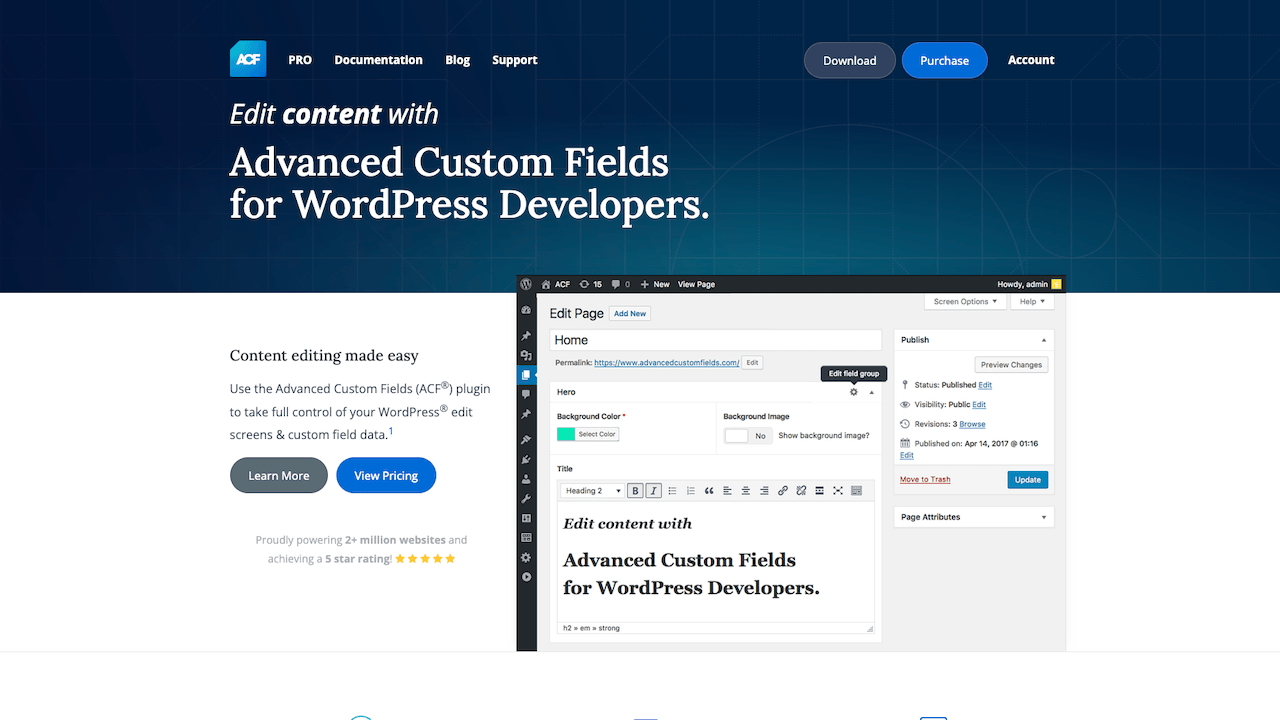
Task: Click the Insert Read More tag icon
Action: (x=820, y=491)
